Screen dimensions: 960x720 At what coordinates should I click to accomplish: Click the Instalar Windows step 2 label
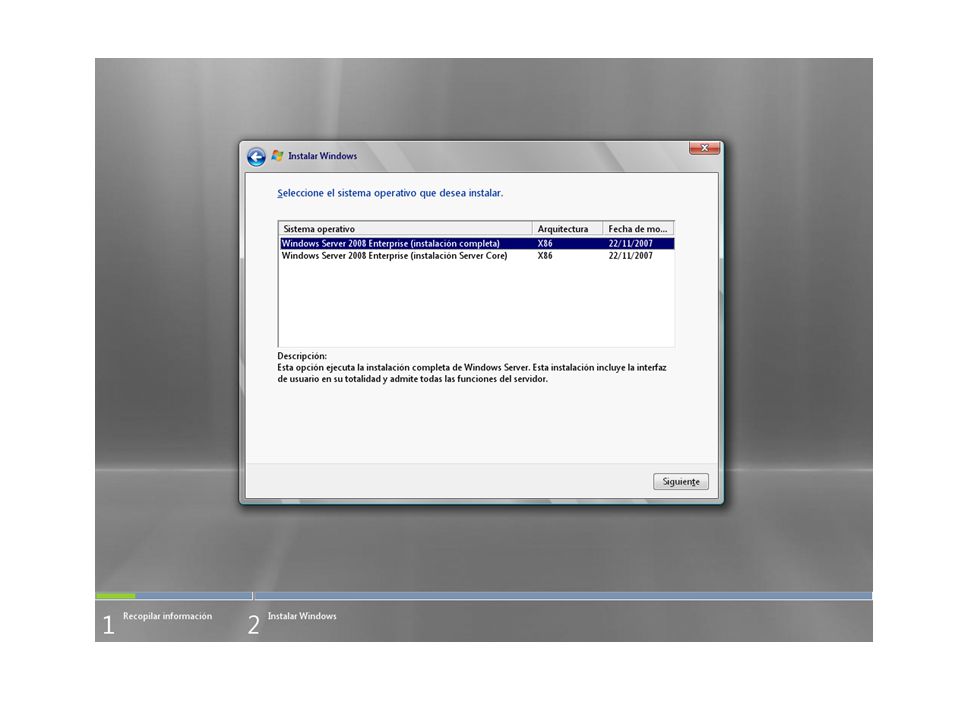302,616
